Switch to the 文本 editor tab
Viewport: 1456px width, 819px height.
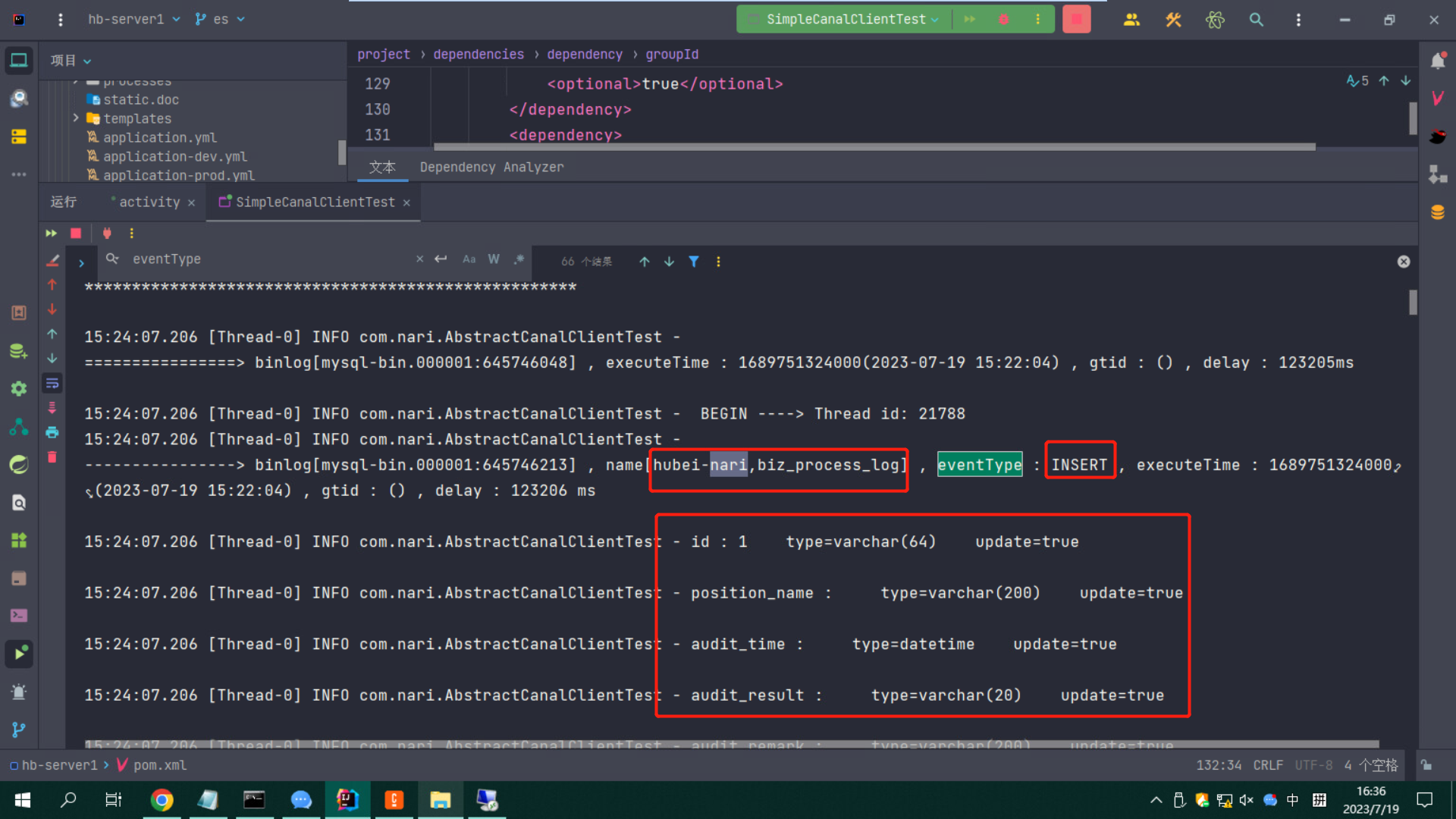point(382,167)
